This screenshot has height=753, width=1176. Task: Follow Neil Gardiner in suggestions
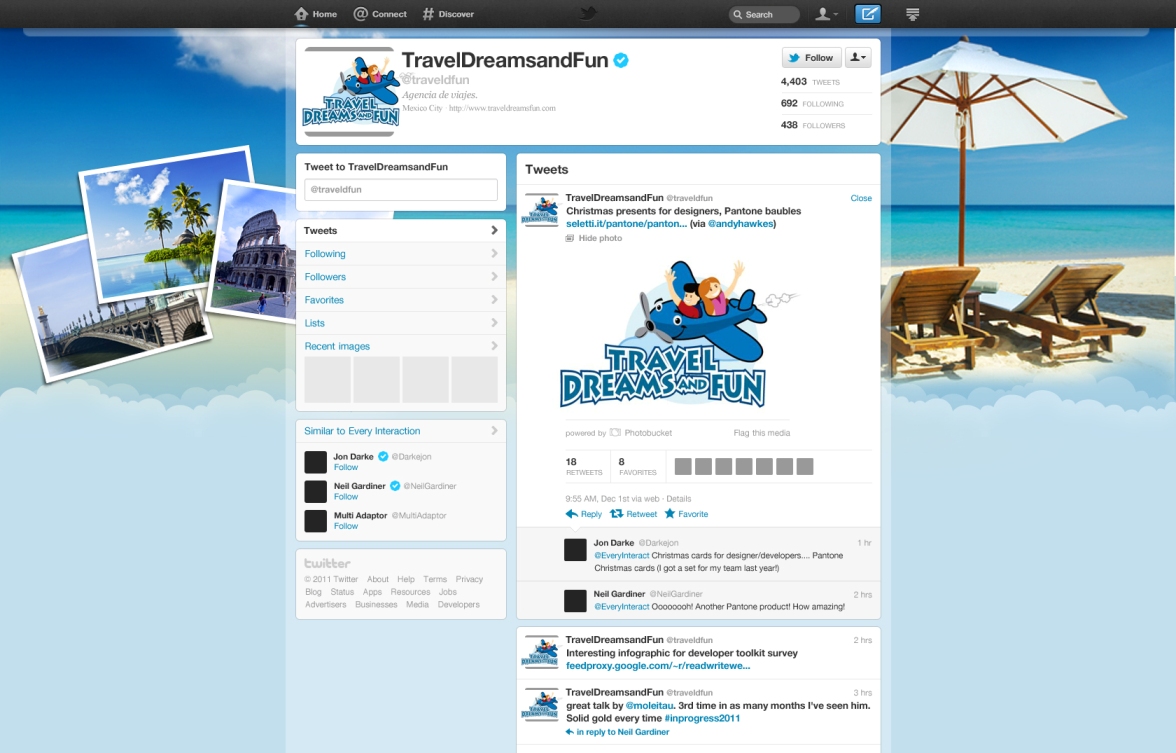click(346, 496)
